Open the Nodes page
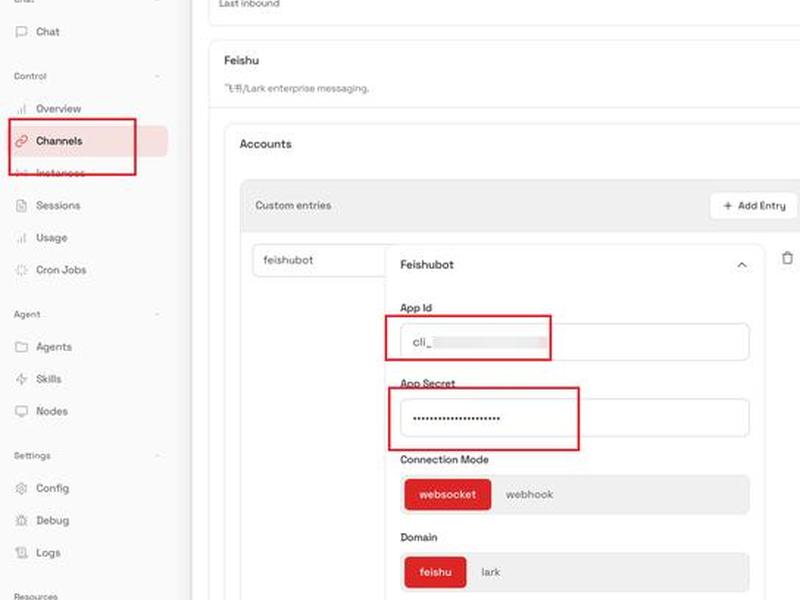 (52, 411)
